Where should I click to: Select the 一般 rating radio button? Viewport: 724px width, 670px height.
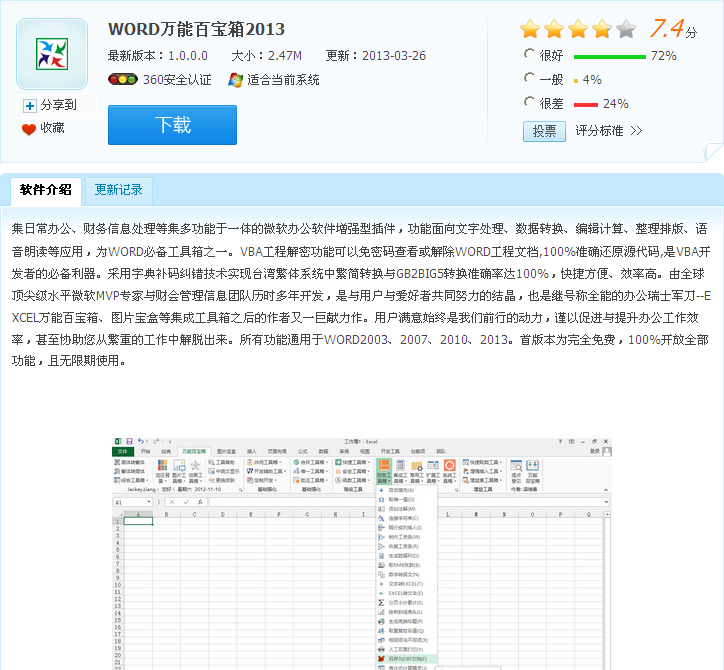(x=529, y=78)
